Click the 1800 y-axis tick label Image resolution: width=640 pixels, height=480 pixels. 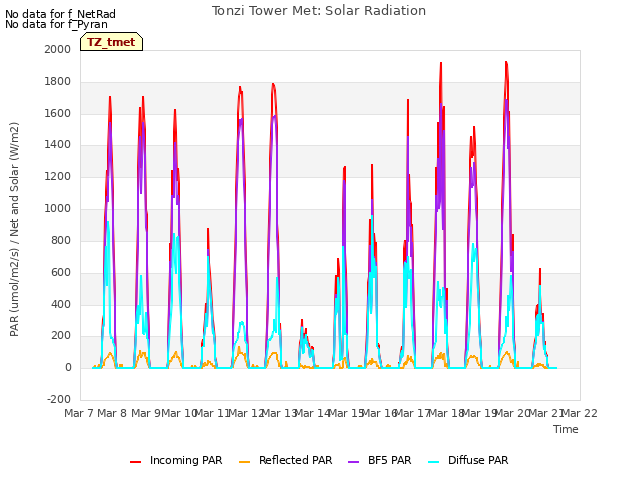point(58,82)
